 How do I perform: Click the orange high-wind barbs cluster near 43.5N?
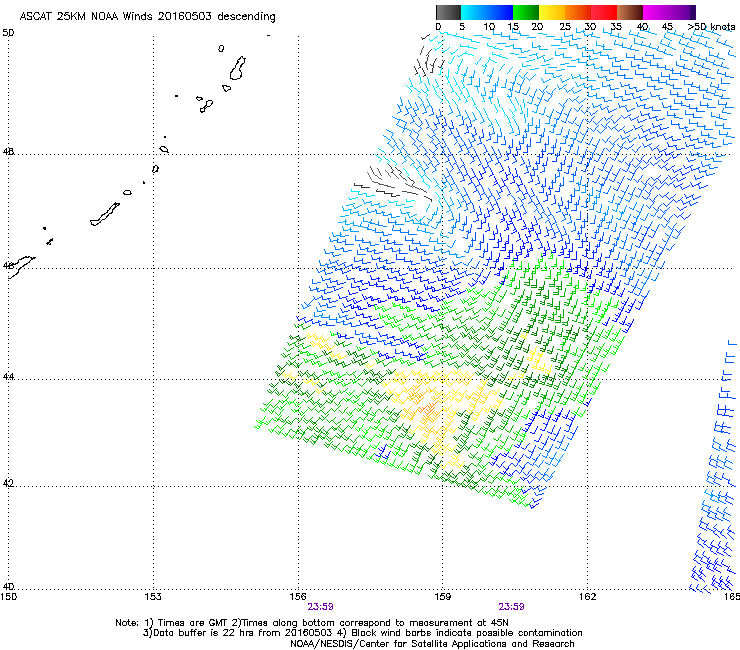pos(422,405)
